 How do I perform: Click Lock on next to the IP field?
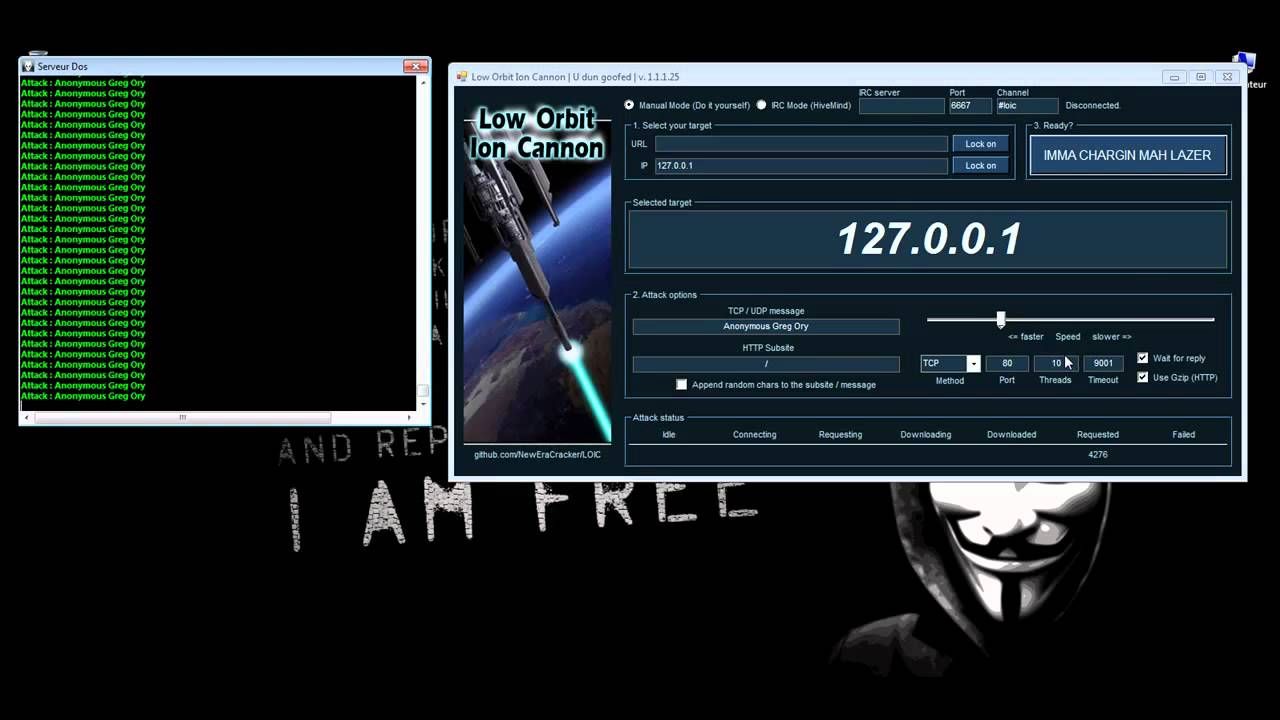click(x=980, y=166)
